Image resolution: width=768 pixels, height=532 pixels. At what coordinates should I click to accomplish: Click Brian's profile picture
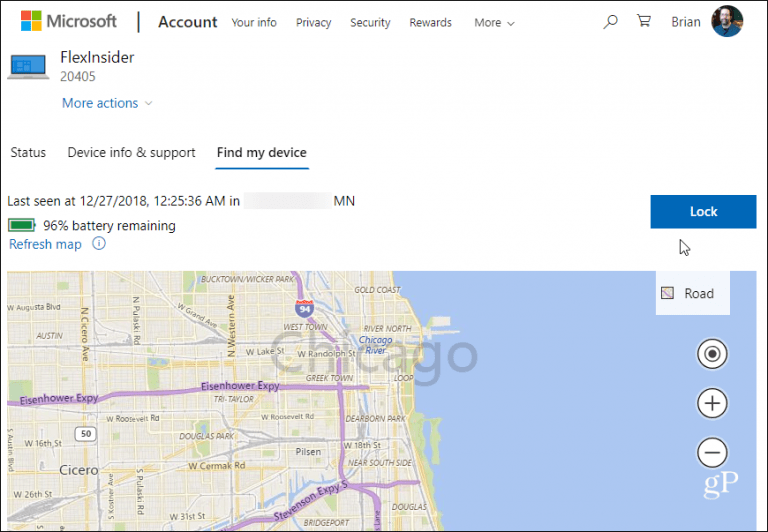[x=727, y=21]
